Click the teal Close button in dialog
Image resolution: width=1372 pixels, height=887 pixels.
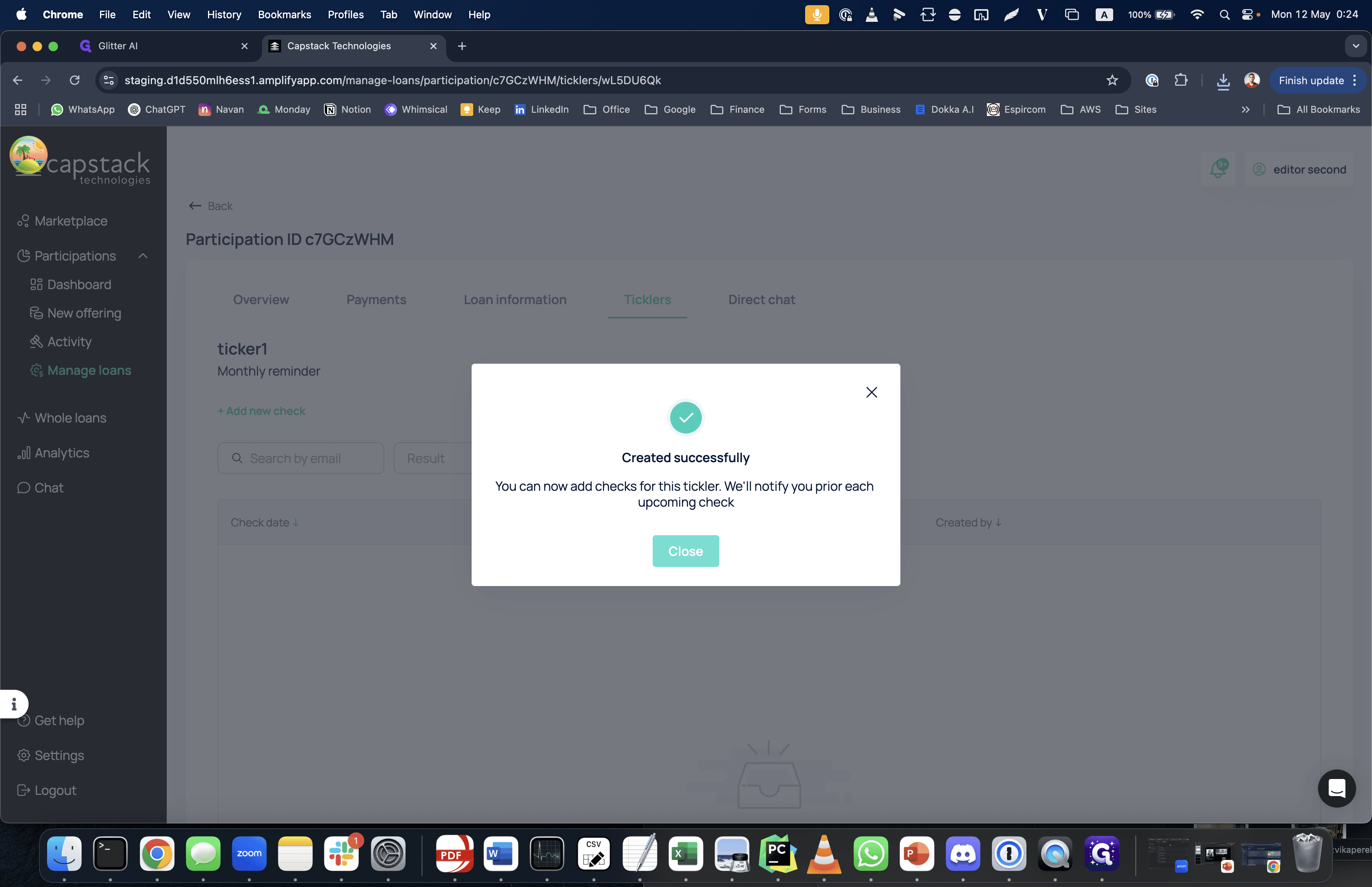point(685,551)
